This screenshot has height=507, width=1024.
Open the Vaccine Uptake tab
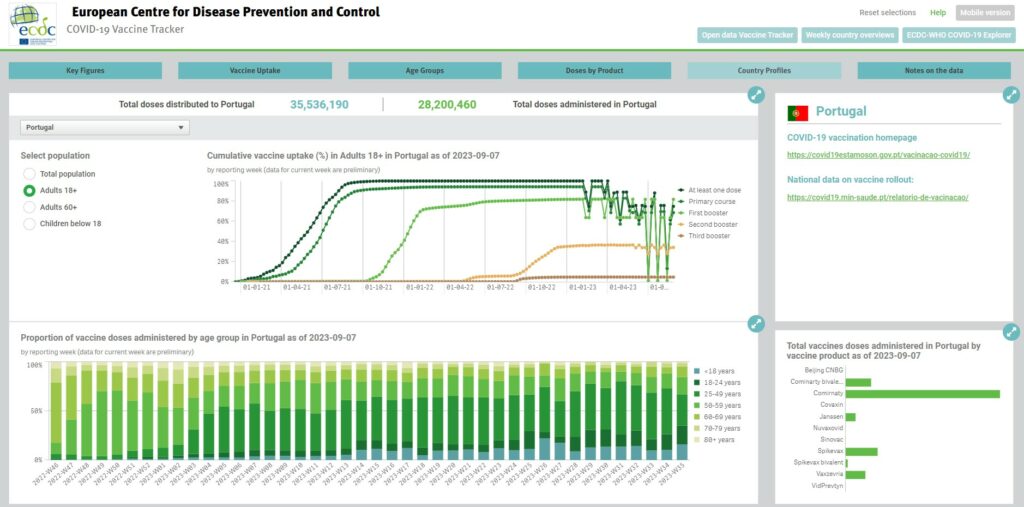pyautogui.click(x=254, y=71)
